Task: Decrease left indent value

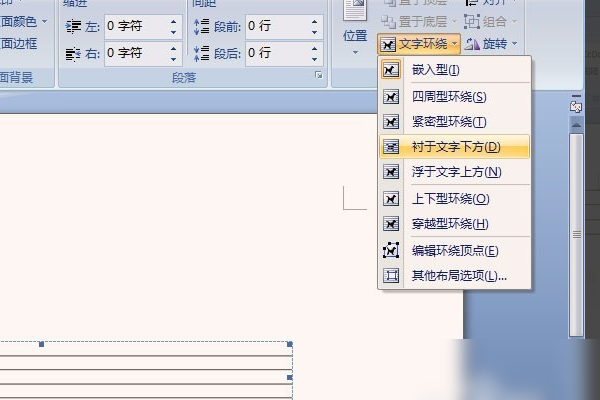Action: (174, 33)
